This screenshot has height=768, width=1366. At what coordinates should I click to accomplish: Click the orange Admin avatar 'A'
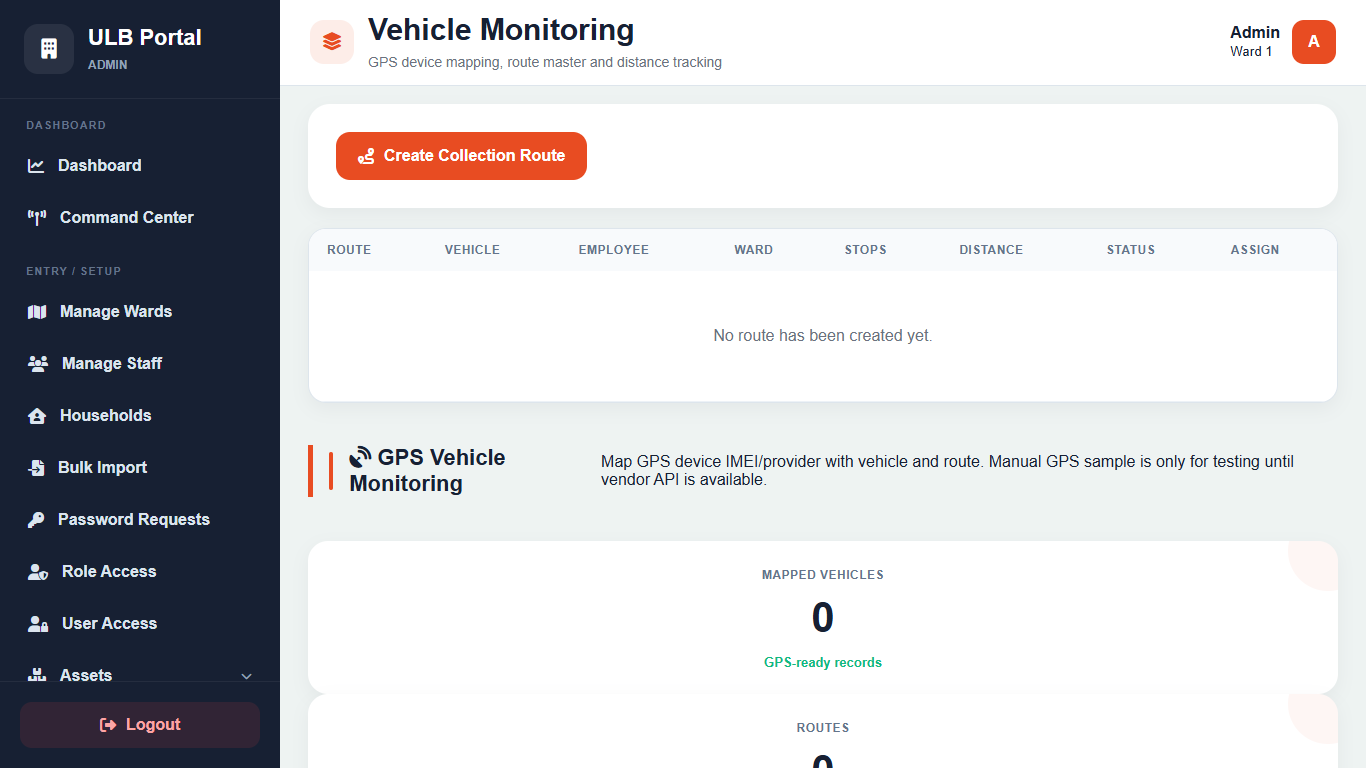(1314, 42)
